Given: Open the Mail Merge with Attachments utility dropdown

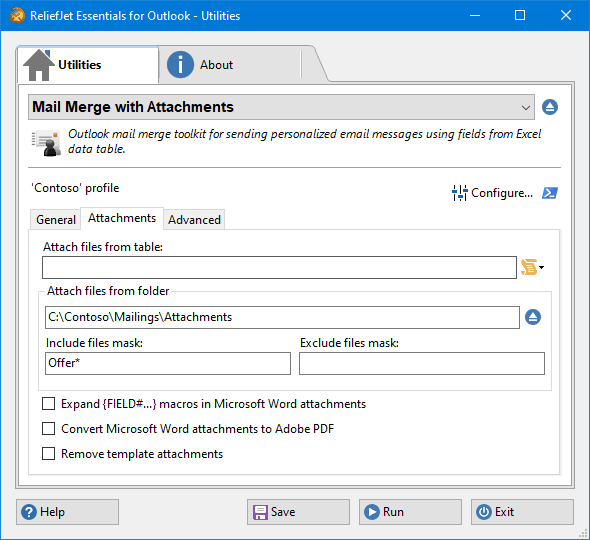Looking at the screenshot, I should tap(281, 107).
